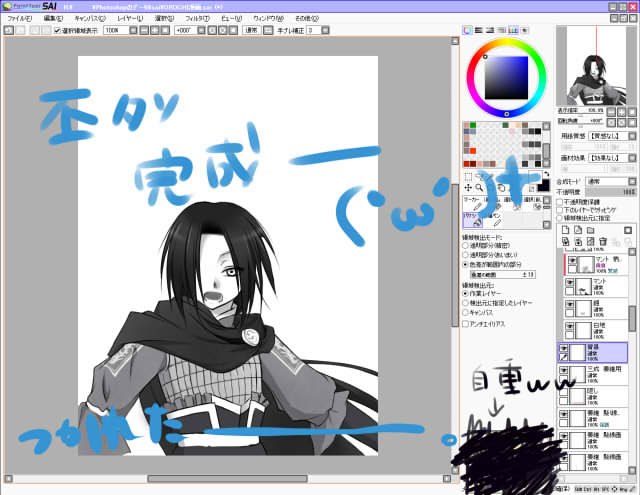
Task: Adjust the 不透明度 opacity slider
Action: tap(611, 191)
